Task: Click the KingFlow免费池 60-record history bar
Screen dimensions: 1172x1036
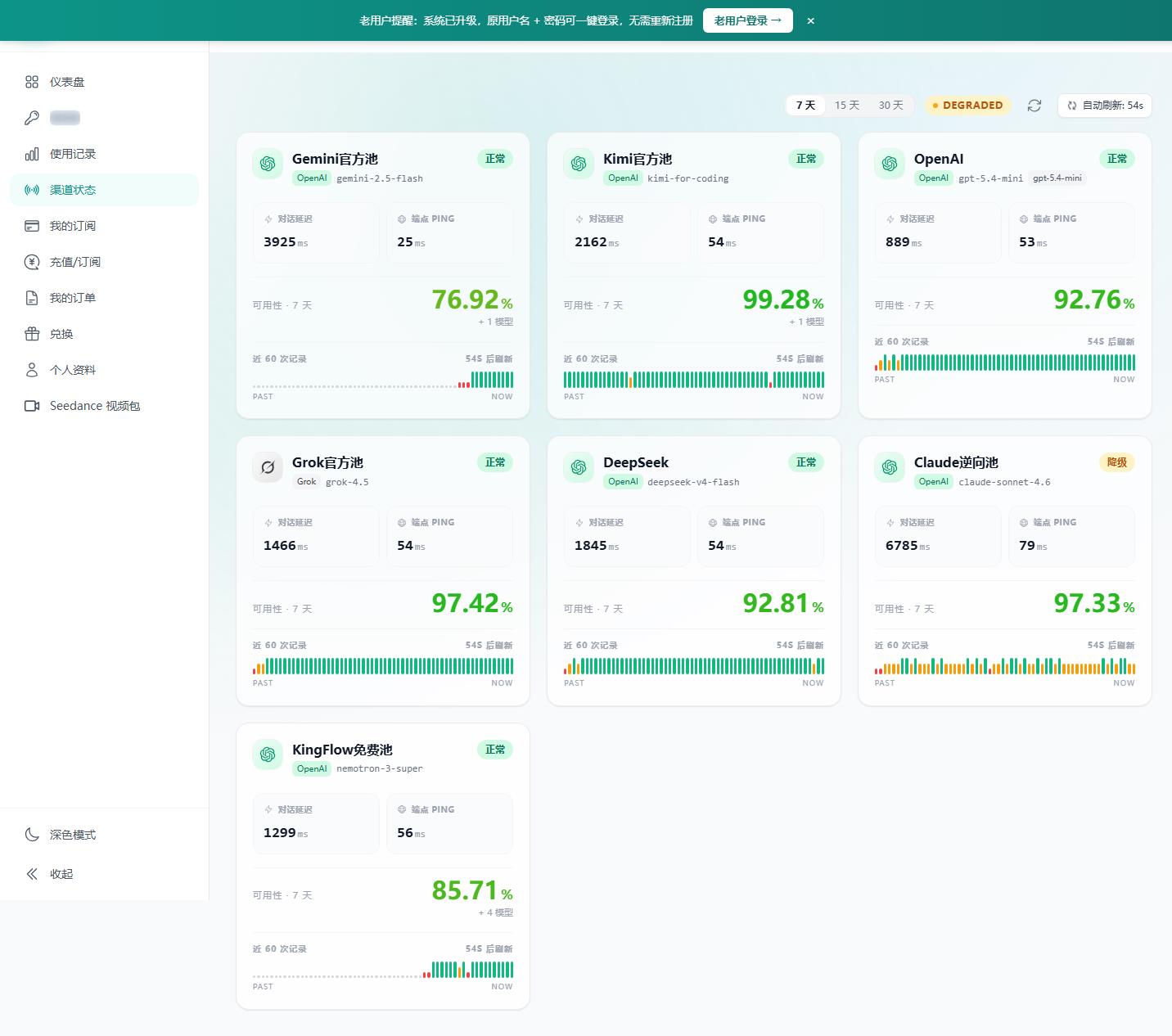Action: (383, 970)
